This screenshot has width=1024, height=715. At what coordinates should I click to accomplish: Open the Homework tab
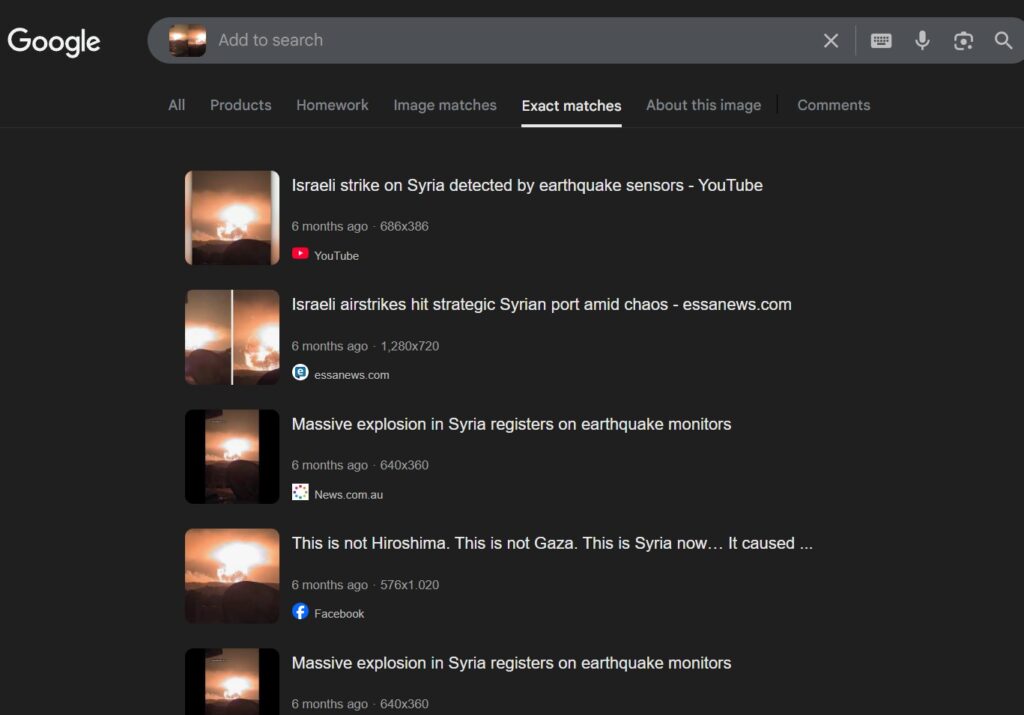(332, 105)
